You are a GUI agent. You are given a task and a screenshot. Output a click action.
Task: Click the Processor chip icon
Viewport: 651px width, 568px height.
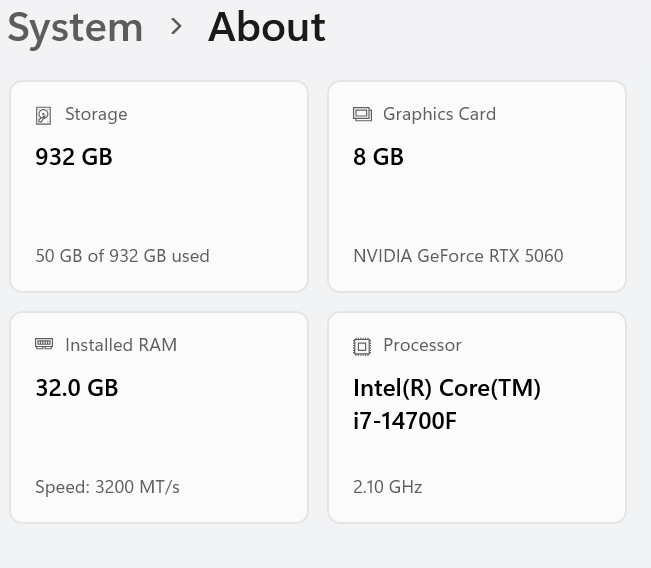coord(362,346)
